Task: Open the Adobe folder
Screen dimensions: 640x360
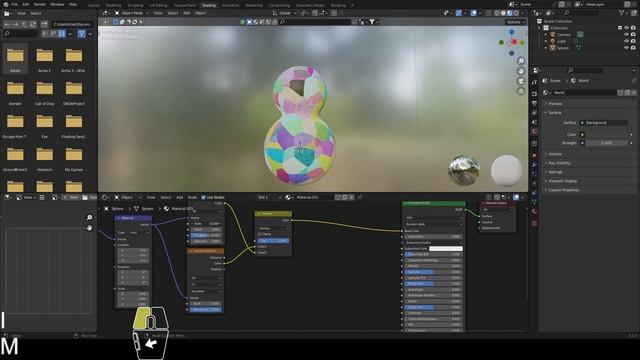Action: point(15,59)
